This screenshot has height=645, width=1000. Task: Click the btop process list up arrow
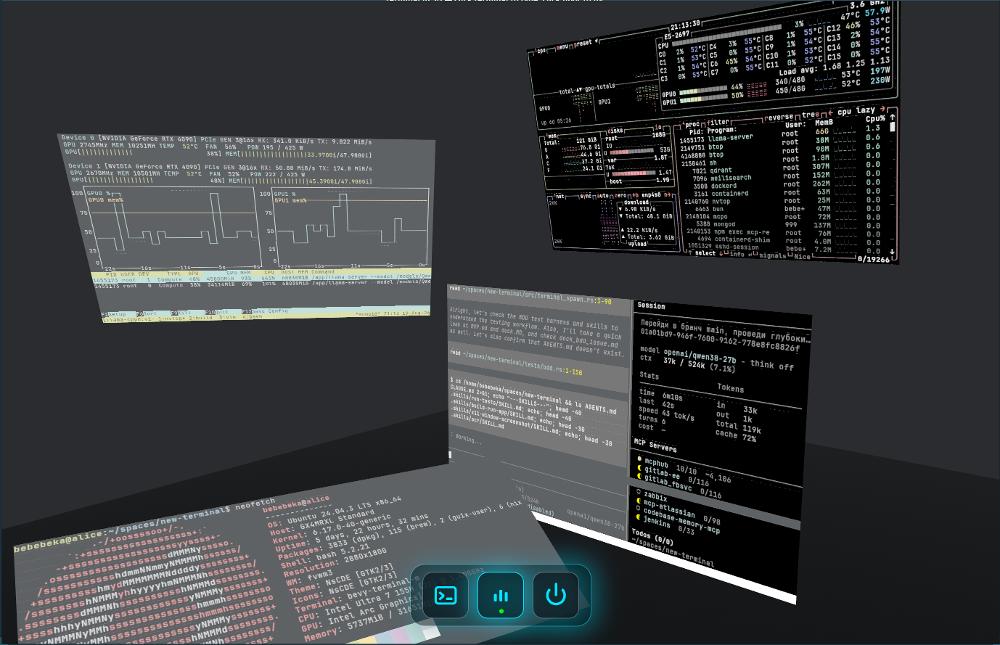[893, 117]
